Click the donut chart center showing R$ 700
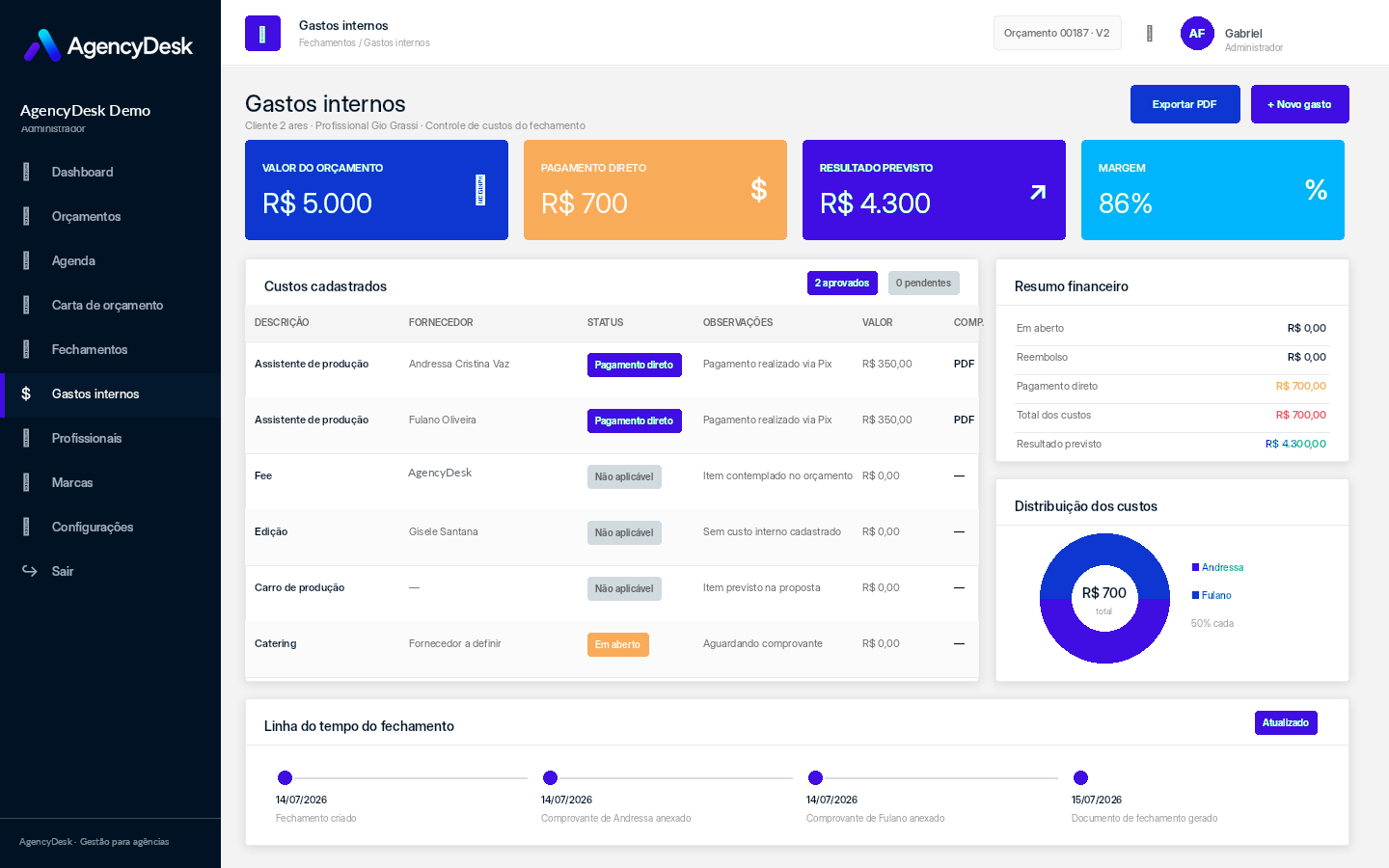Image resolution: width=1389 pixels, height=868 pixels. tap(1104, 599)
